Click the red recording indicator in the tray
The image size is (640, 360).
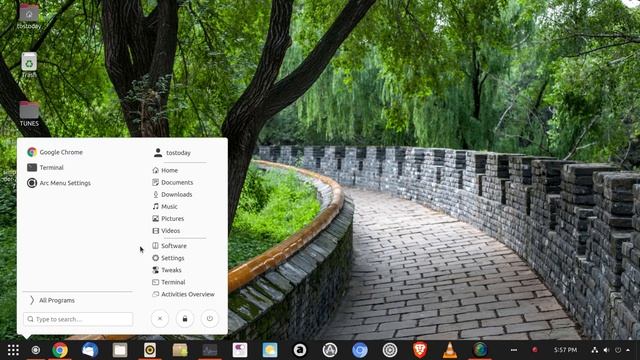pos(535,350)
